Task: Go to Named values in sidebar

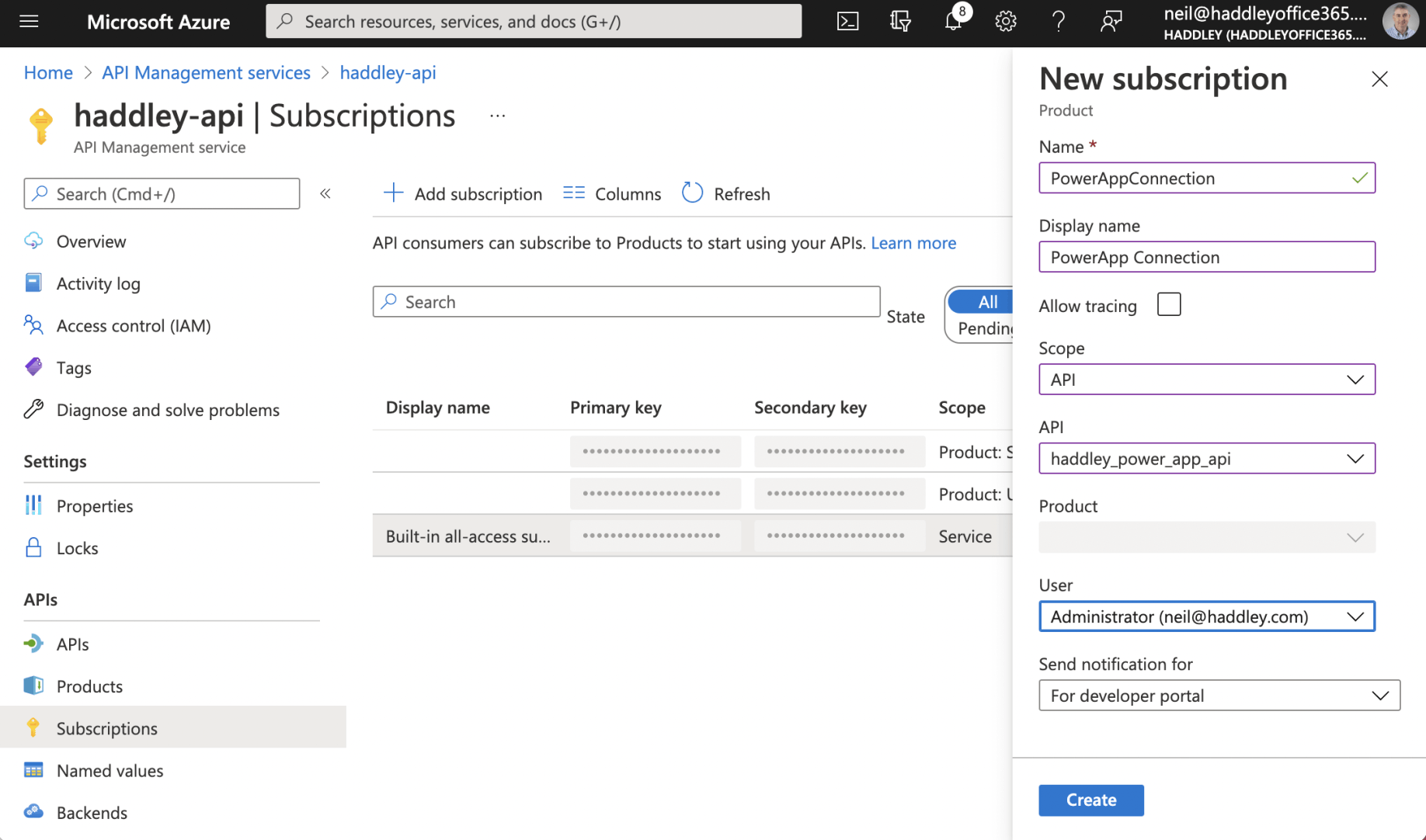Action: (x=110, y=770)
